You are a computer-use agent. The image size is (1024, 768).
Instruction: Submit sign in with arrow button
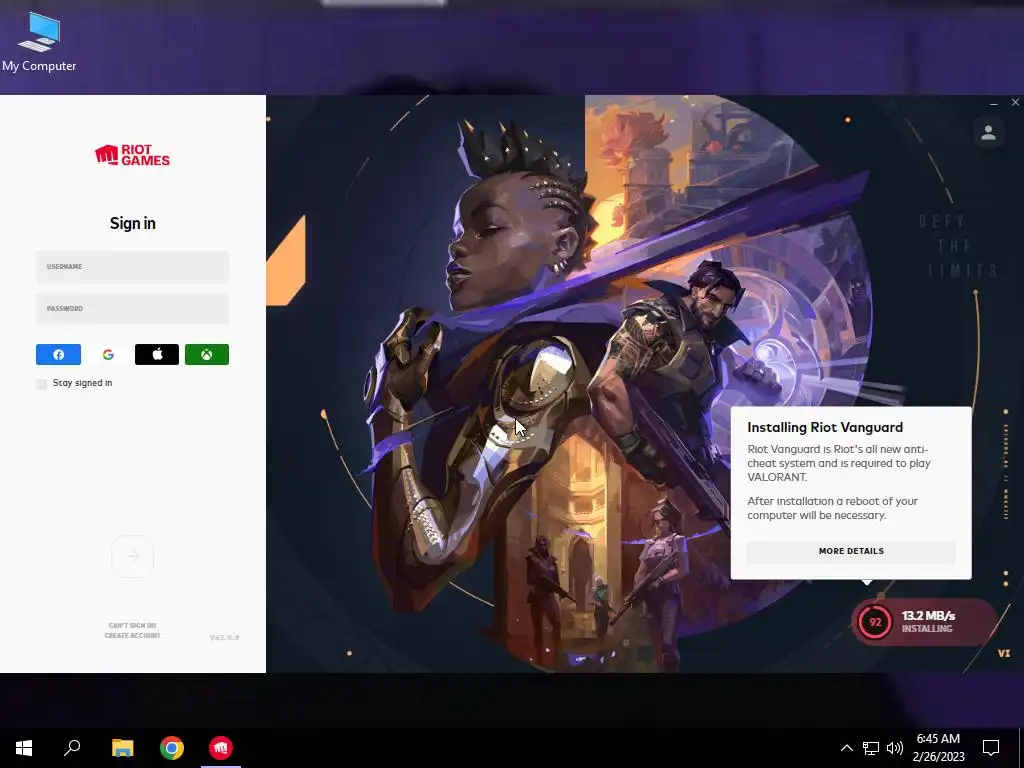click(x=133, y=556)
